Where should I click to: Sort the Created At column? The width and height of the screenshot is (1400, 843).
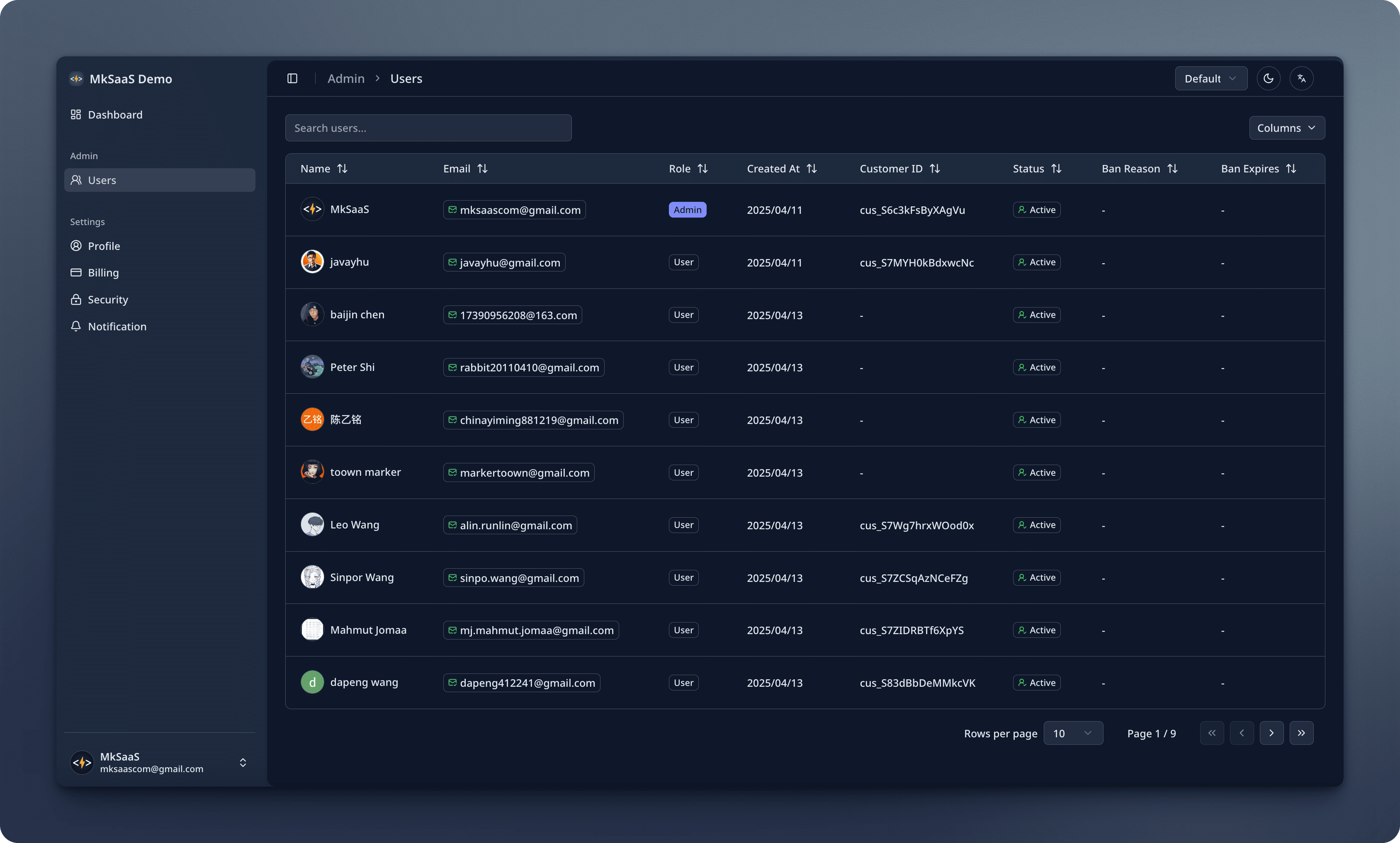pyautogui.click(x=812, y=169)
